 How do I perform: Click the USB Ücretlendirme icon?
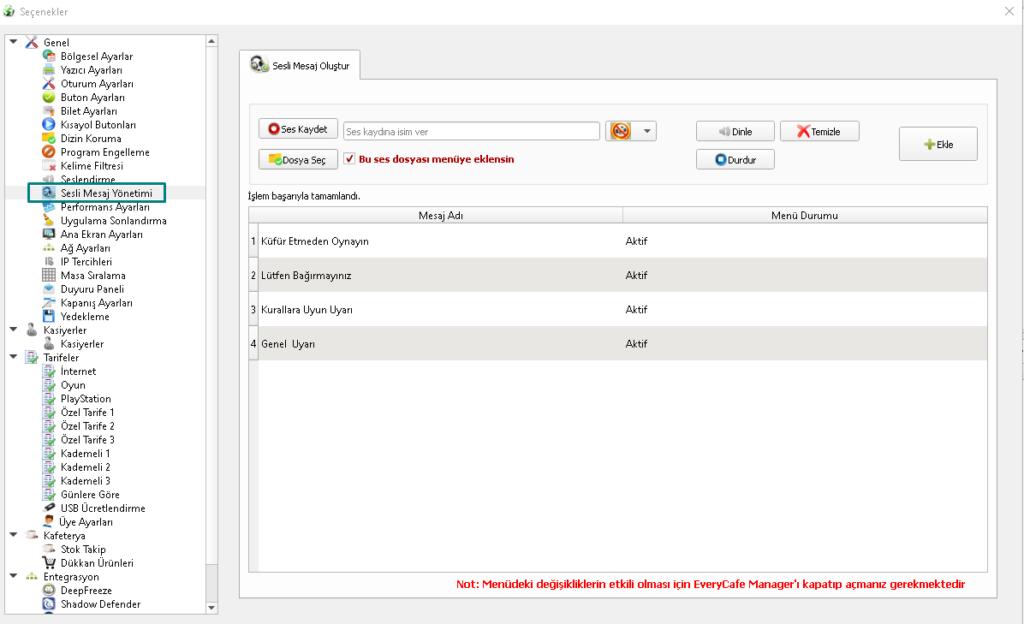[49, 508]
